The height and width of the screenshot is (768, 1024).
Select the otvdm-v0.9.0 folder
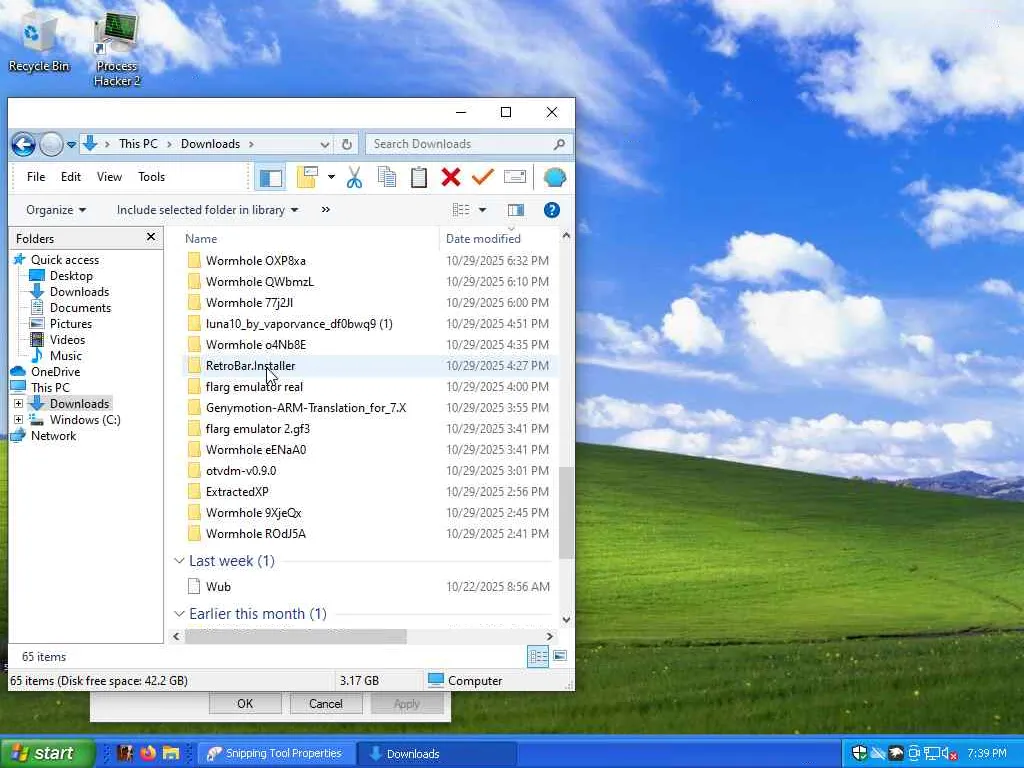pyautogui.click(x=241, y=471)
